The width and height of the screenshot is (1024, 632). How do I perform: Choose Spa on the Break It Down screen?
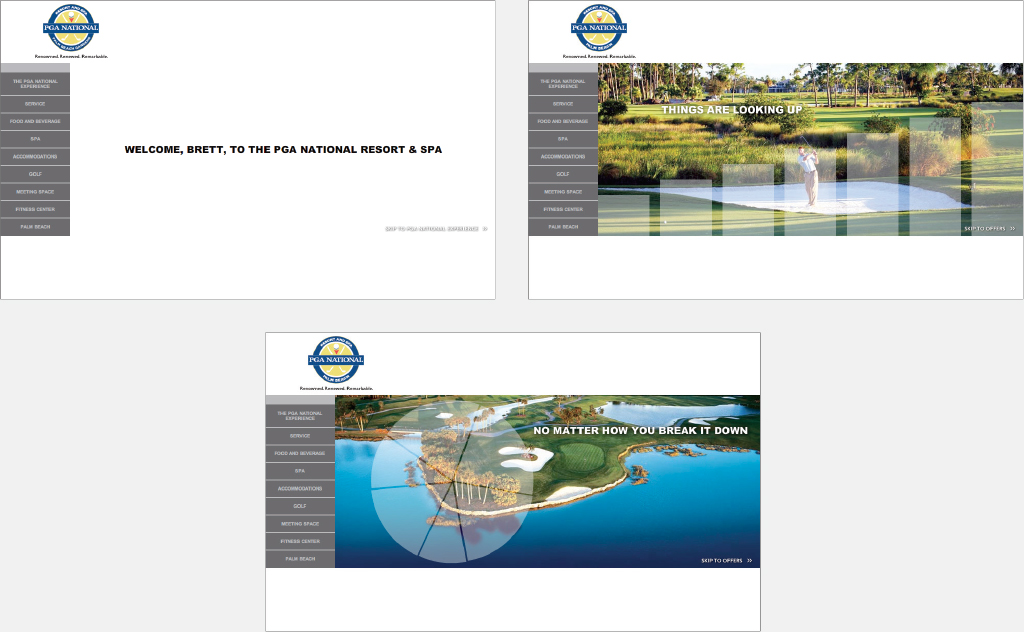click(x=300, y=471)
